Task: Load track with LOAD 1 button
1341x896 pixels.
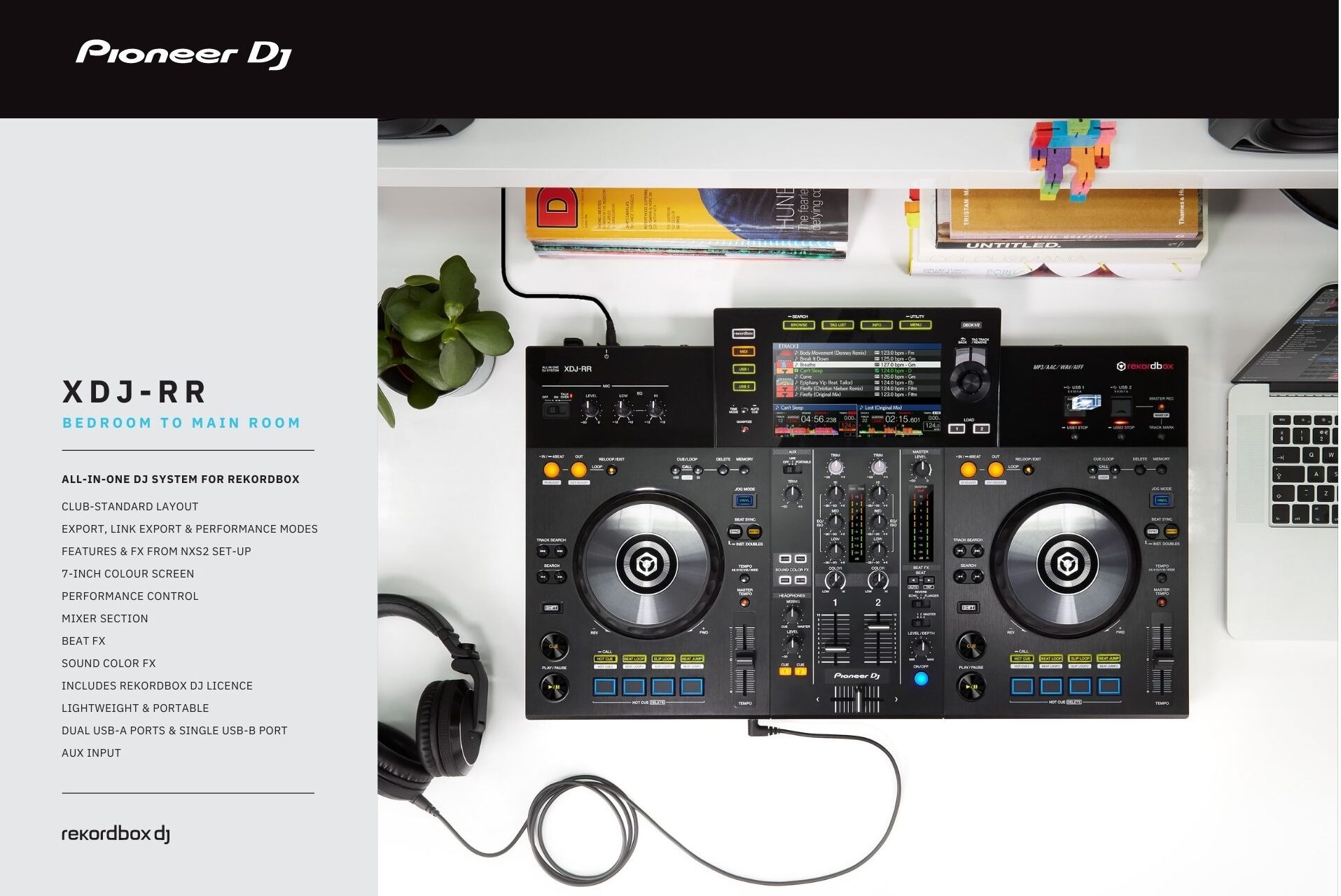Action: pos(957,428)
